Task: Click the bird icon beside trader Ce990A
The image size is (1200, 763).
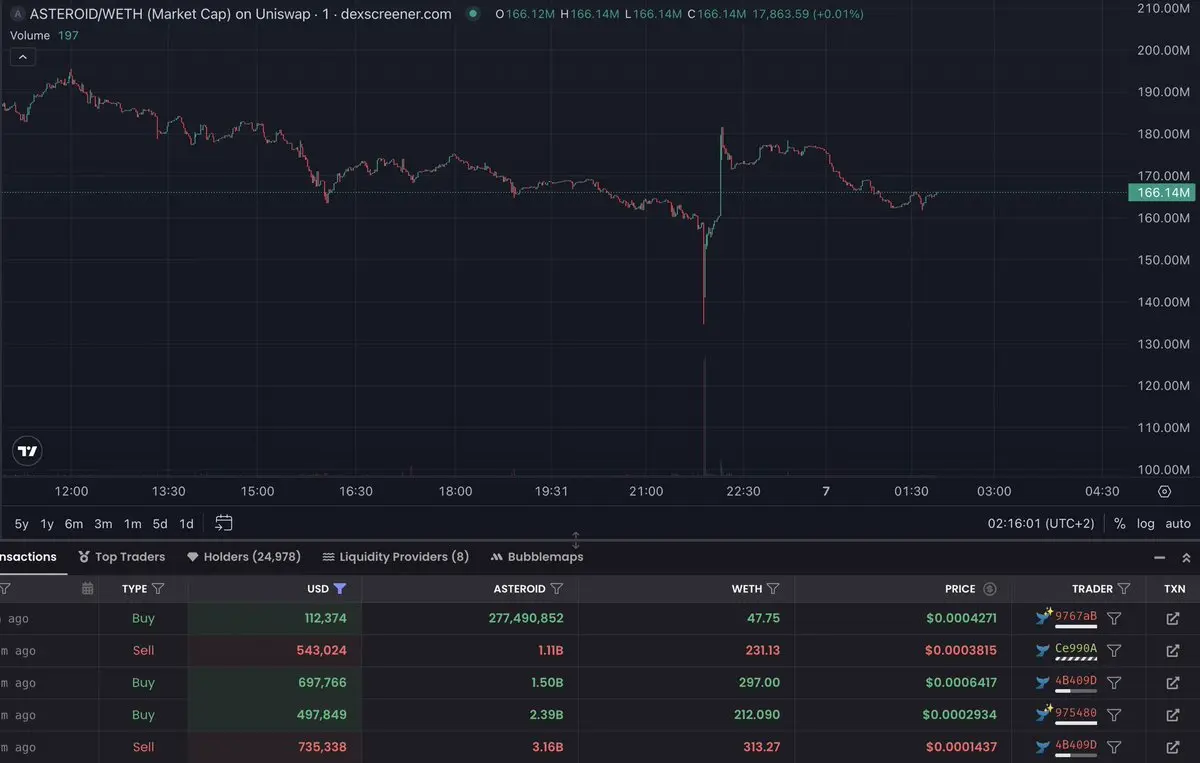Action: point(1044,650)
